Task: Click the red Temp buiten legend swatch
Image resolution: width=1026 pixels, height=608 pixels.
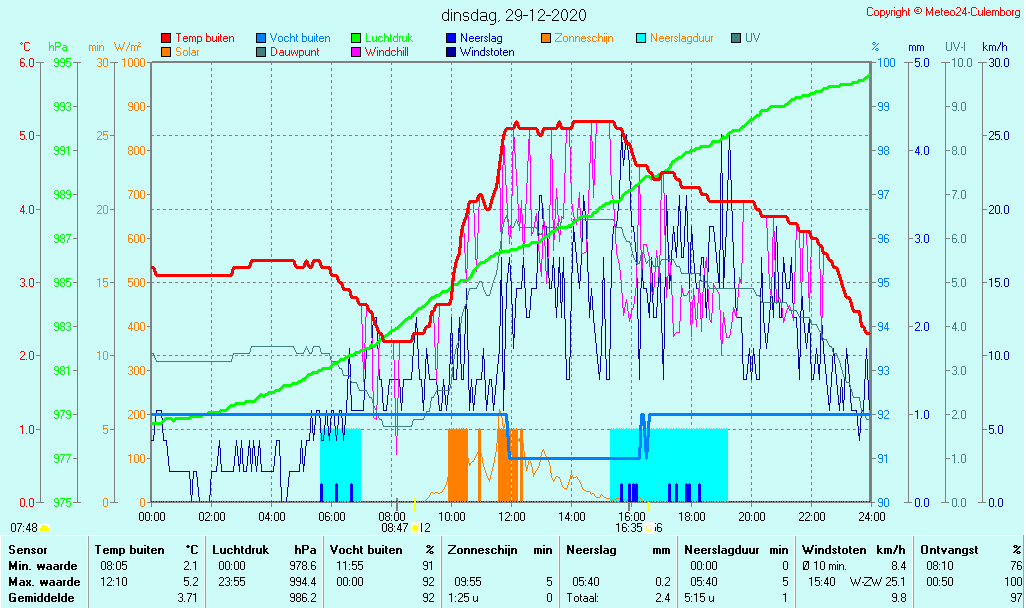Action: click(x=165, y=38)
